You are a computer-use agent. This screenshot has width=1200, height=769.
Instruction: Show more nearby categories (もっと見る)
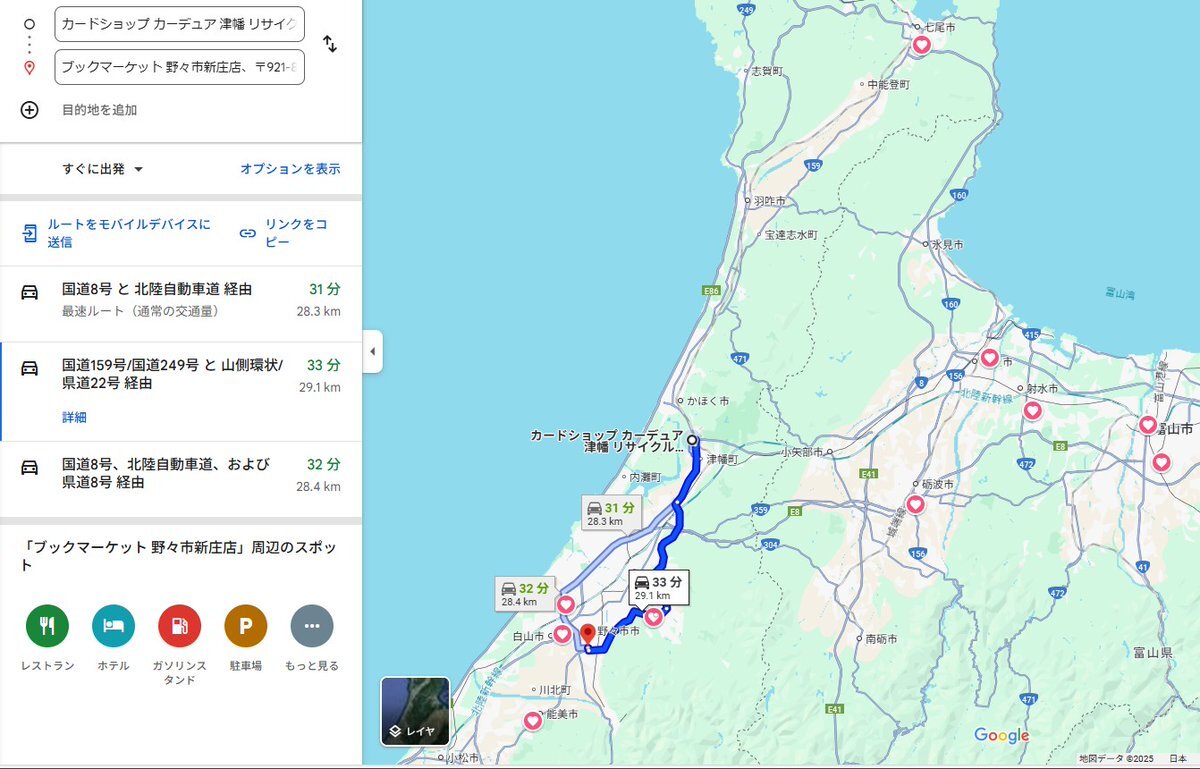point(312,626)
